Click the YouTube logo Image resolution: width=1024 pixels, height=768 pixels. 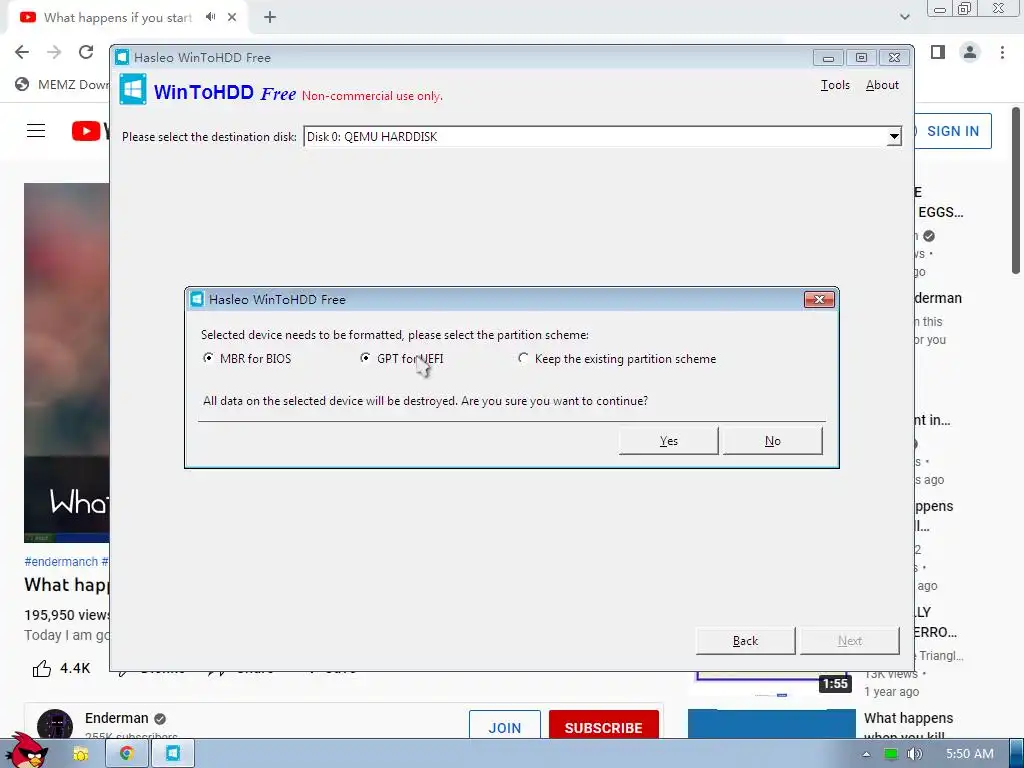[90, 131]
